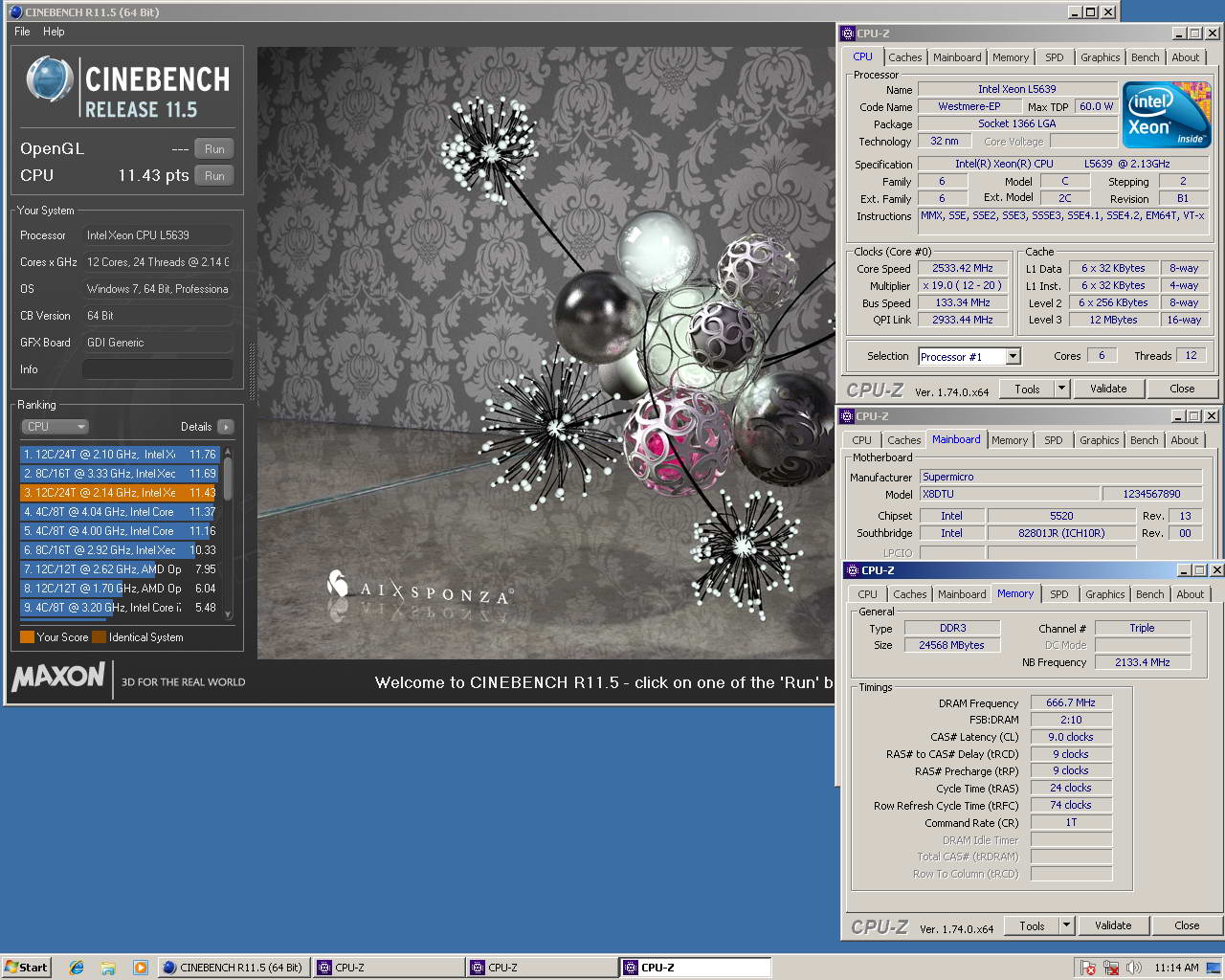Open SPD tab in bottom CPU-Z Memory window
This screenshot has width=1225, height=980.
[x=1058, y=594]
